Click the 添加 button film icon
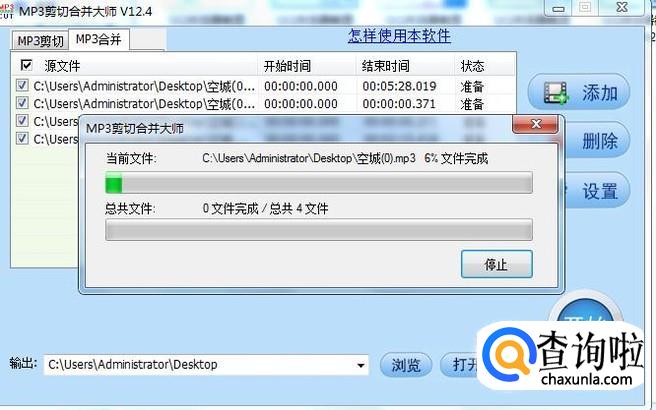Viewport: 656px width, 410px height. (x=556, y=92)
